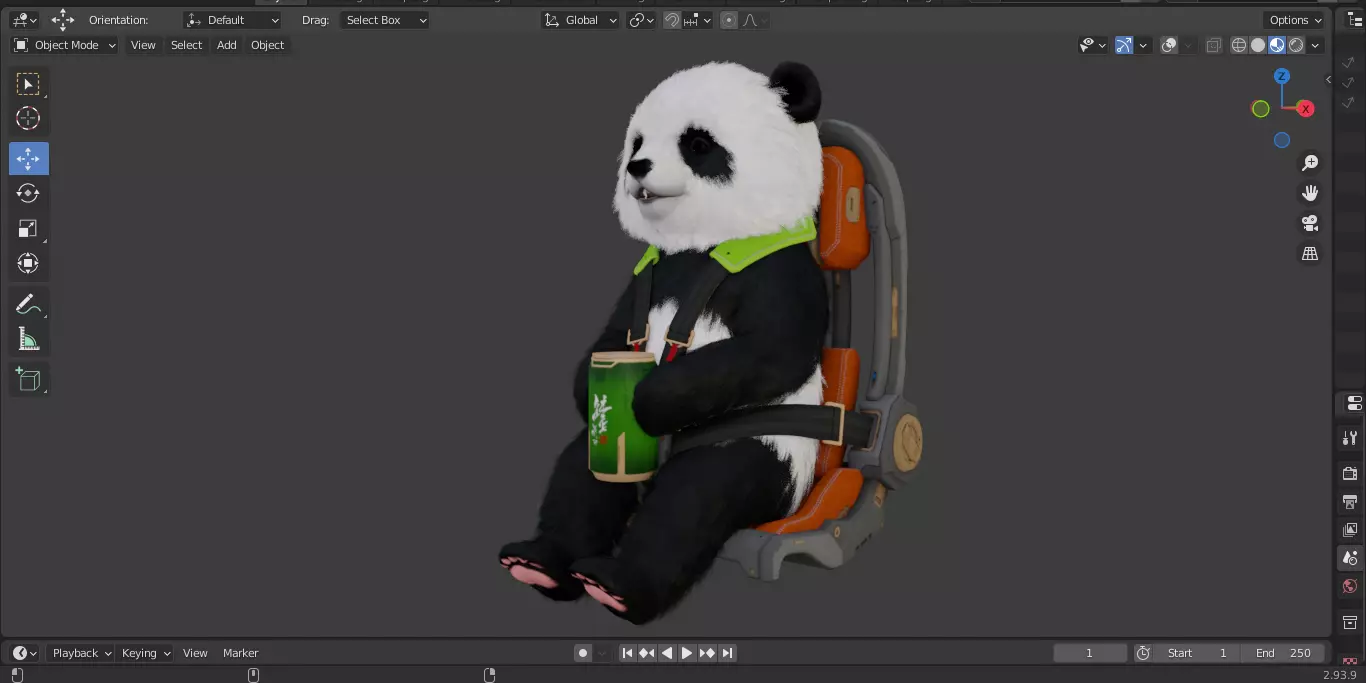The height and width of the screenshot is (683, 1366).
Task: Switch to rendered viewport shading
Action: coord(1296,45)
